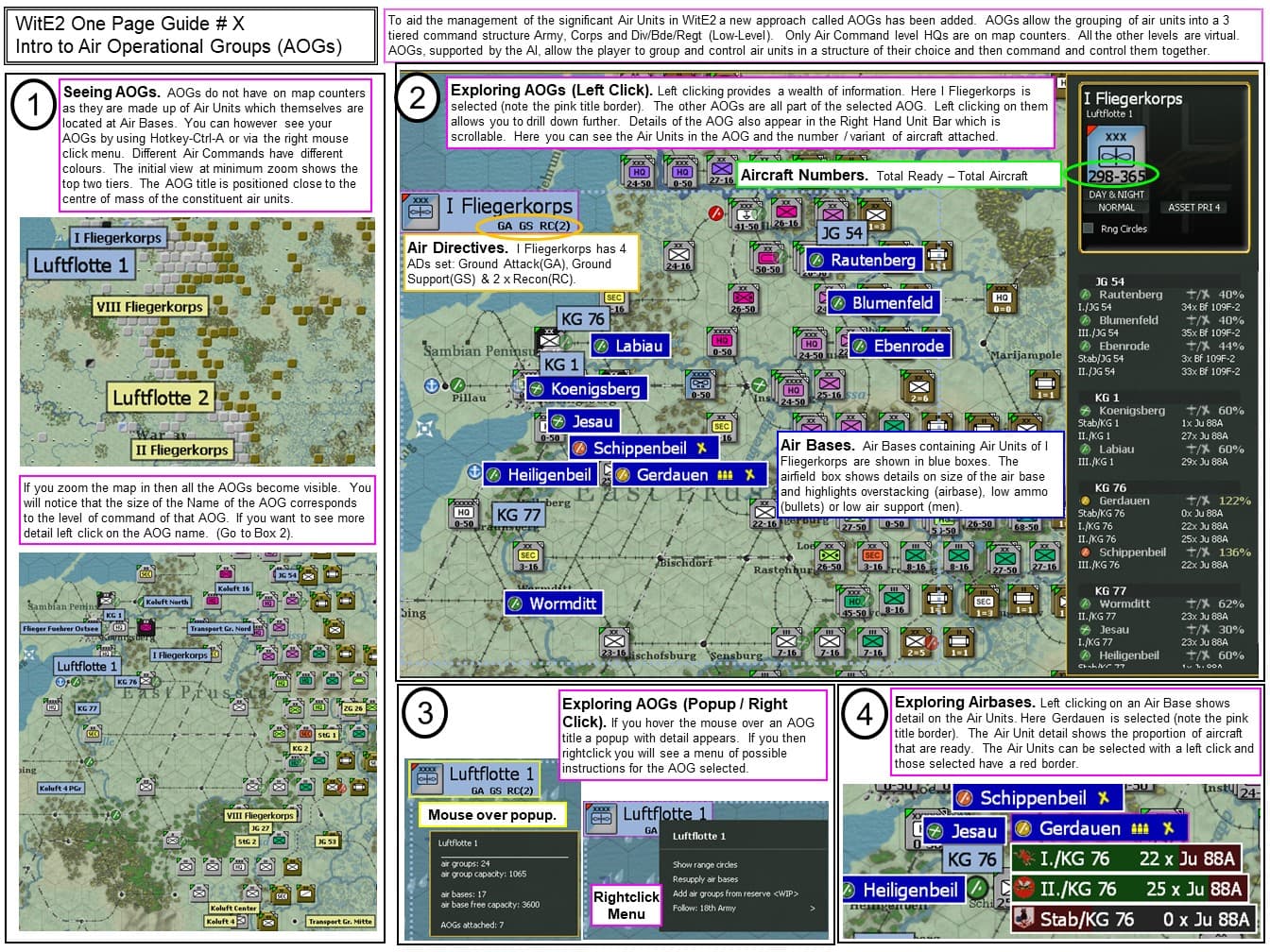Click the red circle marker icon north of JG 54

715,213
